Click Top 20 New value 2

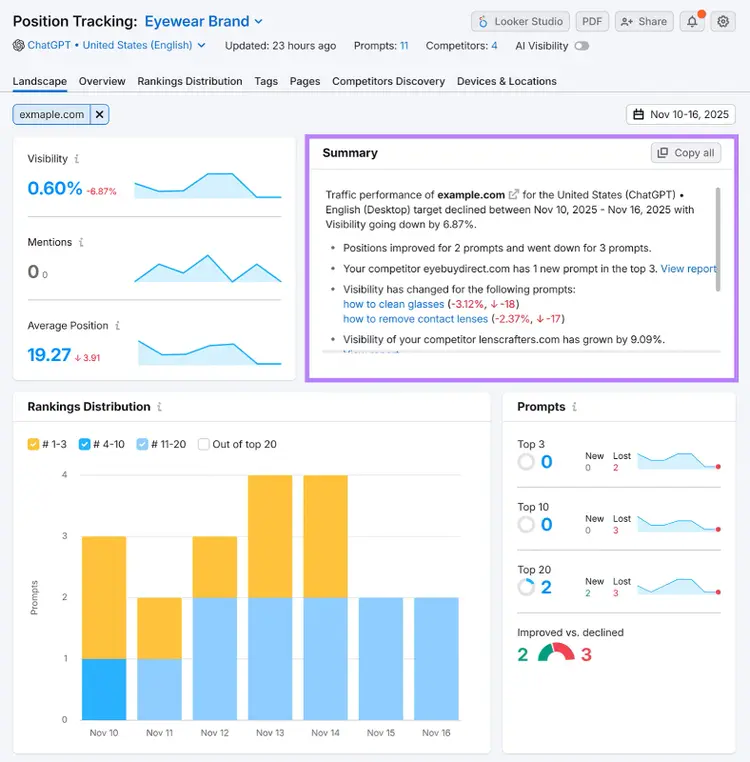click(588, 593)
